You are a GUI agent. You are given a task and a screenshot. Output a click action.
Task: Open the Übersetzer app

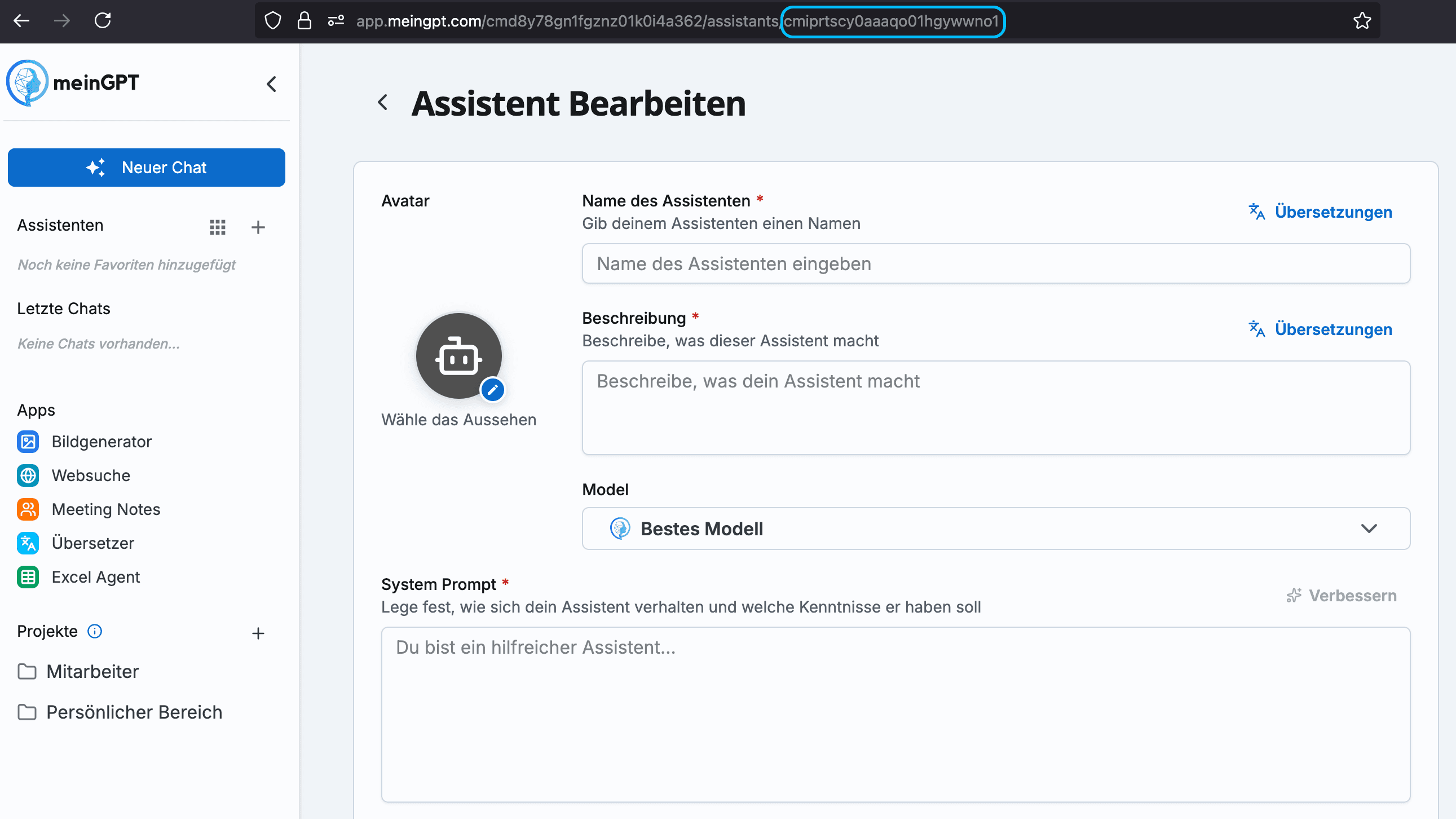click(93, 543)
